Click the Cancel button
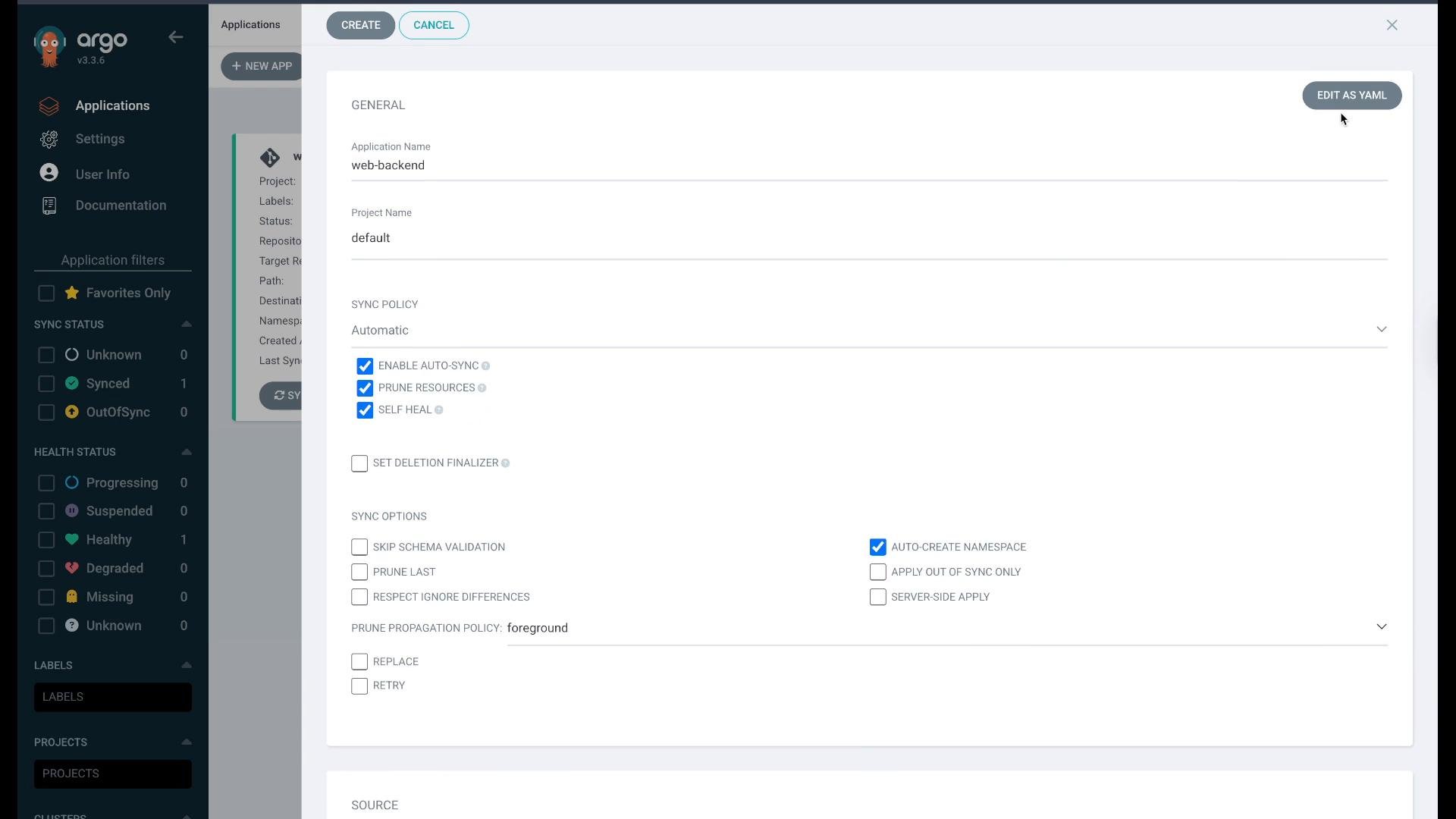The height and width of the screenshot is (819, 1456). click(434, 25)
